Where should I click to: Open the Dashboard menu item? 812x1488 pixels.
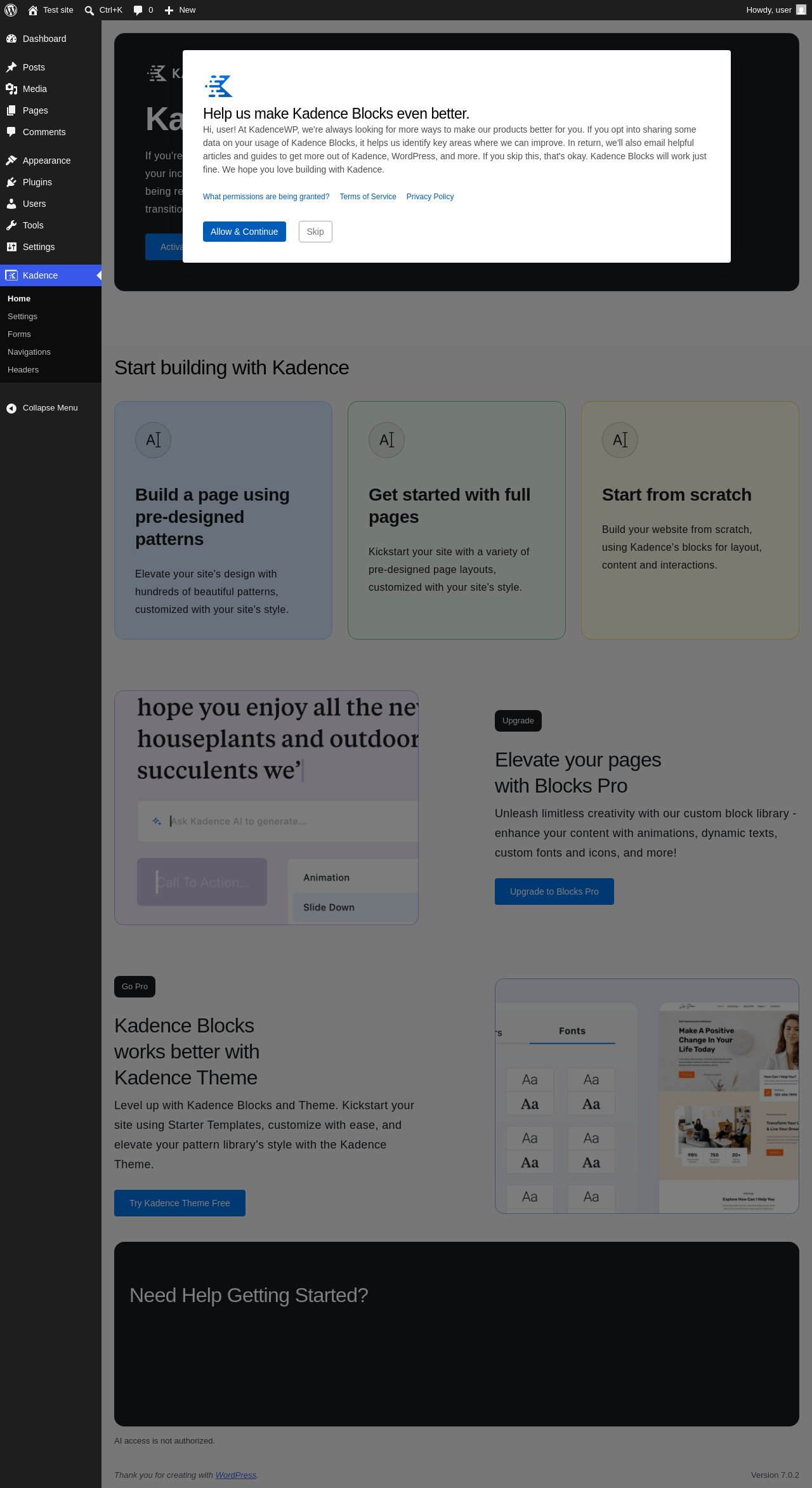click(x=51, y=39)
